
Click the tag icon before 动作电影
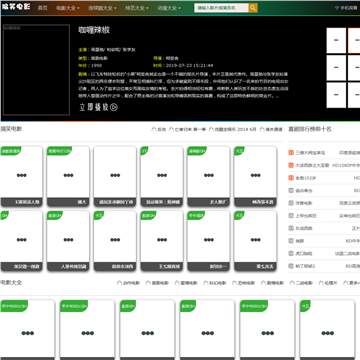pos(119,283)
